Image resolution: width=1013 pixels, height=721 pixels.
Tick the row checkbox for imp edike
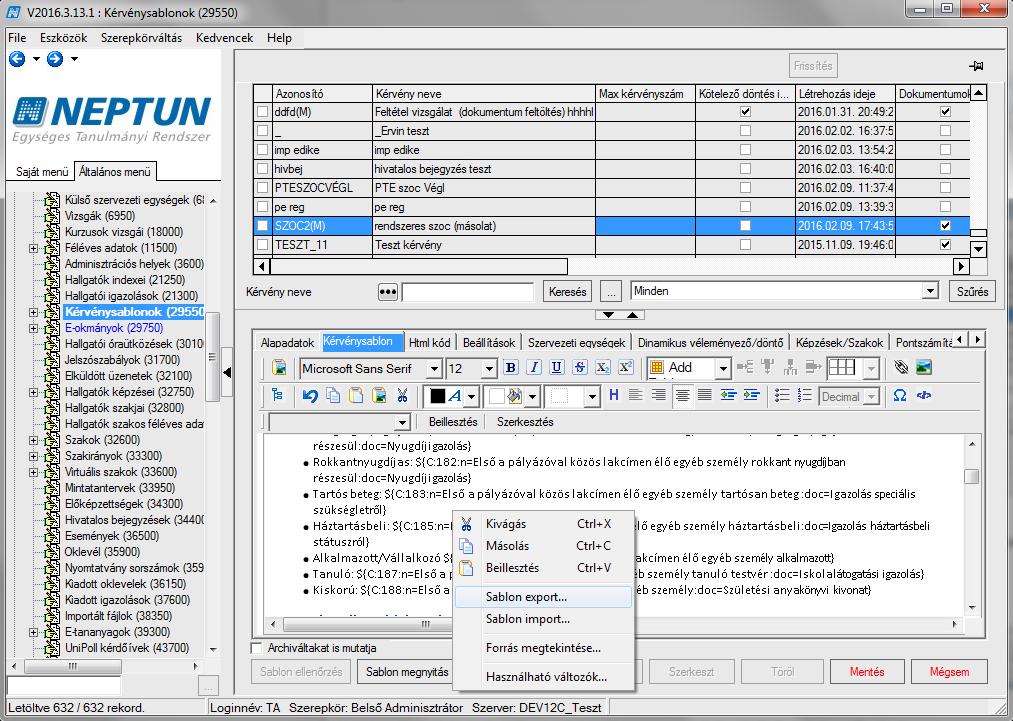(262, 150)
